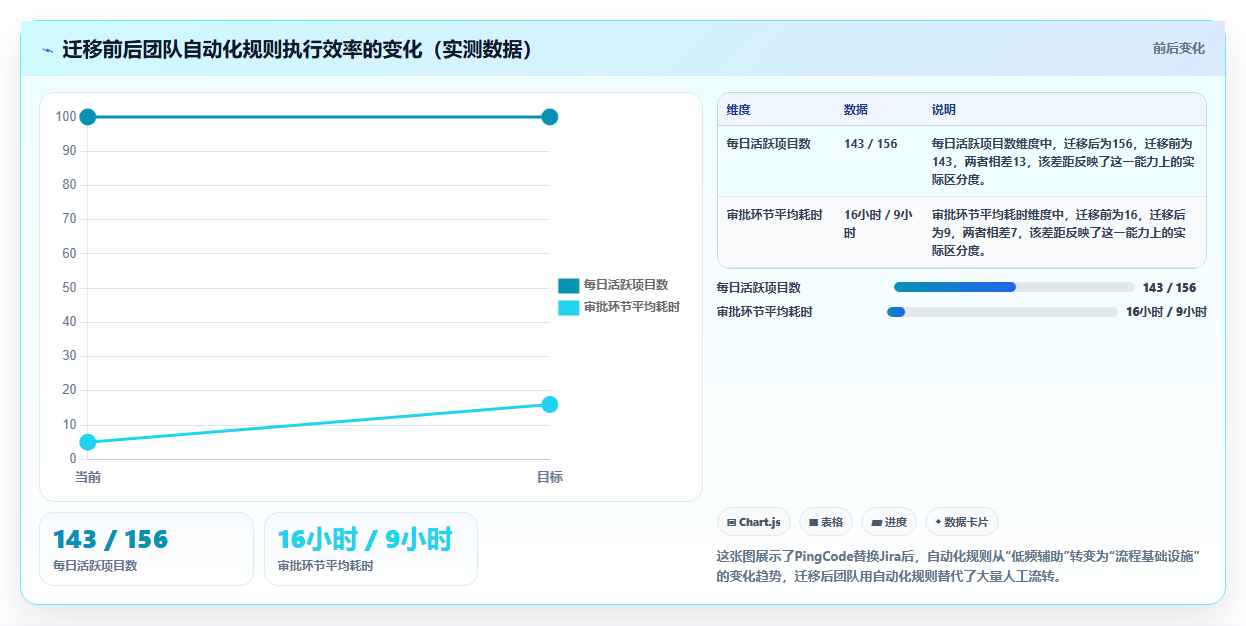Select the 数据卡片 chip
Image resolution: width=1246 pixels, height=626 pixels.
962,522
